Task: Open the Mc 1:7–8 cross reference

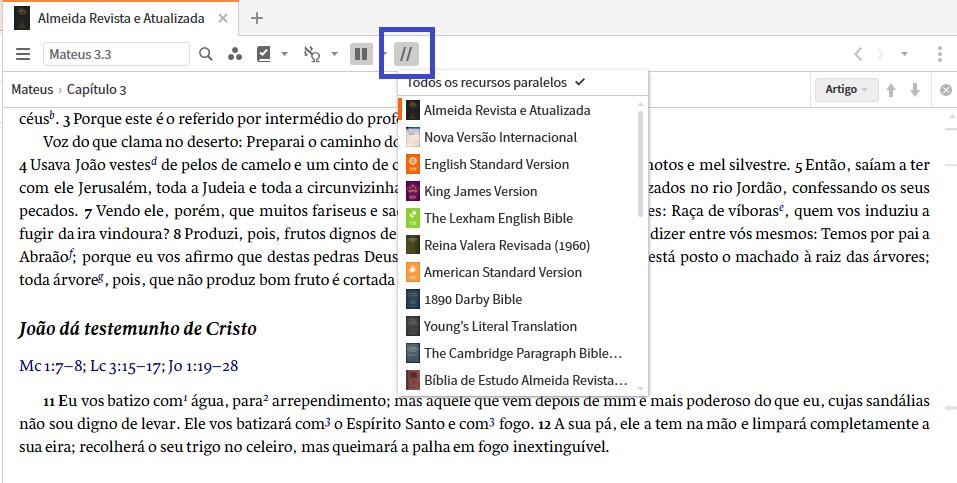Action: pyautogui.click(x=52, y=366)
